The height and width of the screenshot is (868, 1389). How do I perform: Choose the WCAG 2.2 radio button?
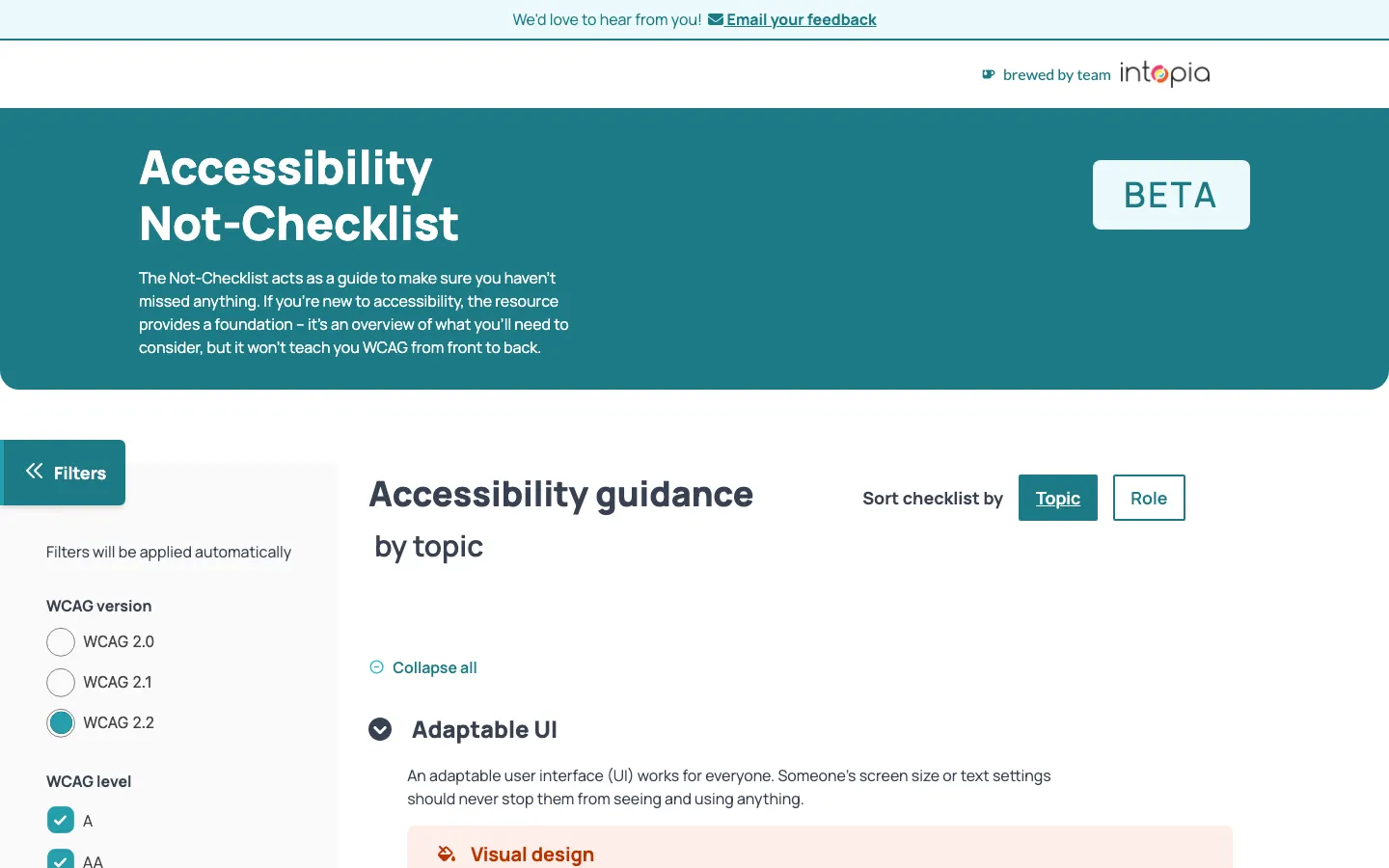pos(61,723)
